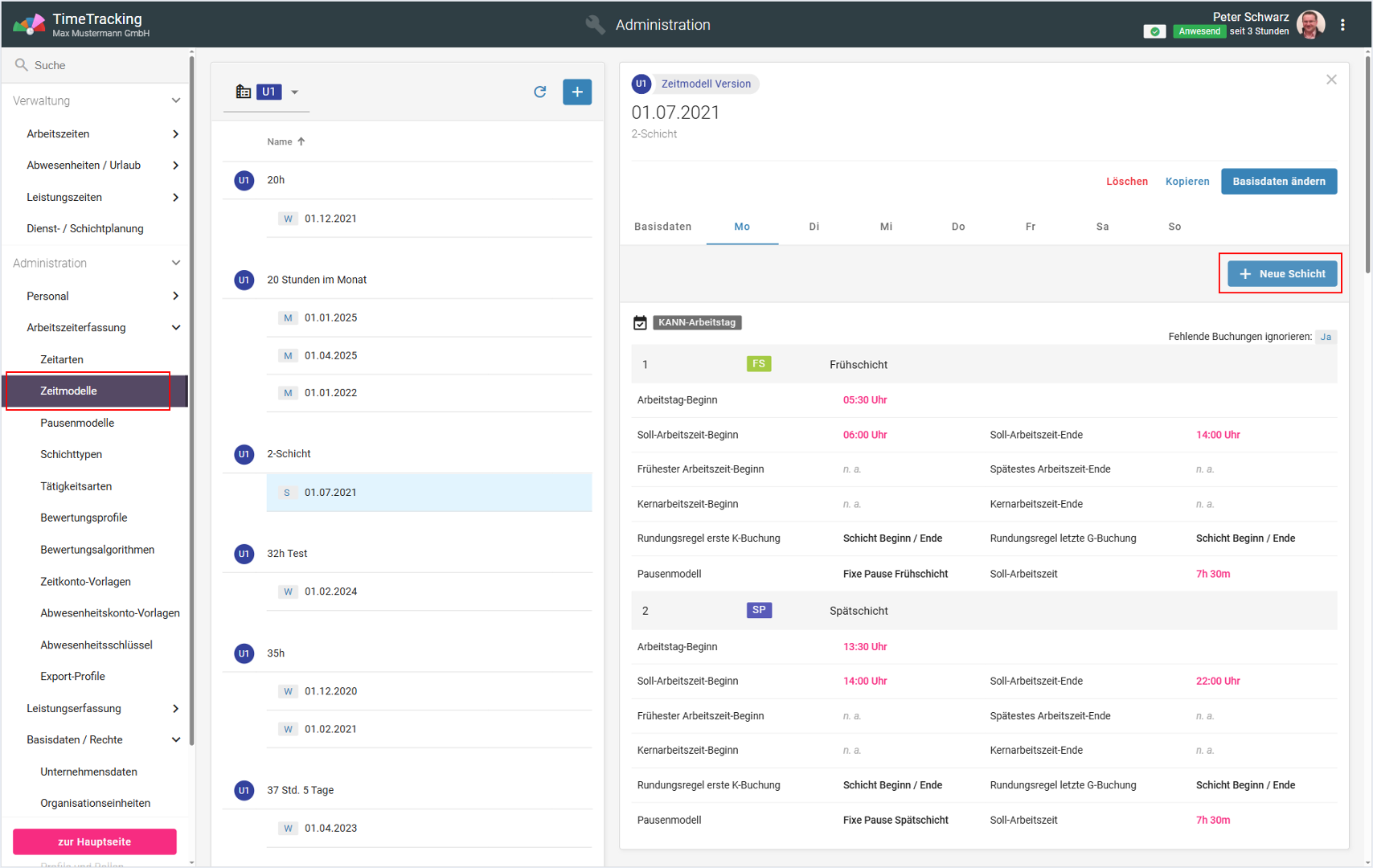Close the Zeitmodell Version detail panel
Viewport: 1373px width, 868px height.
1331,80
